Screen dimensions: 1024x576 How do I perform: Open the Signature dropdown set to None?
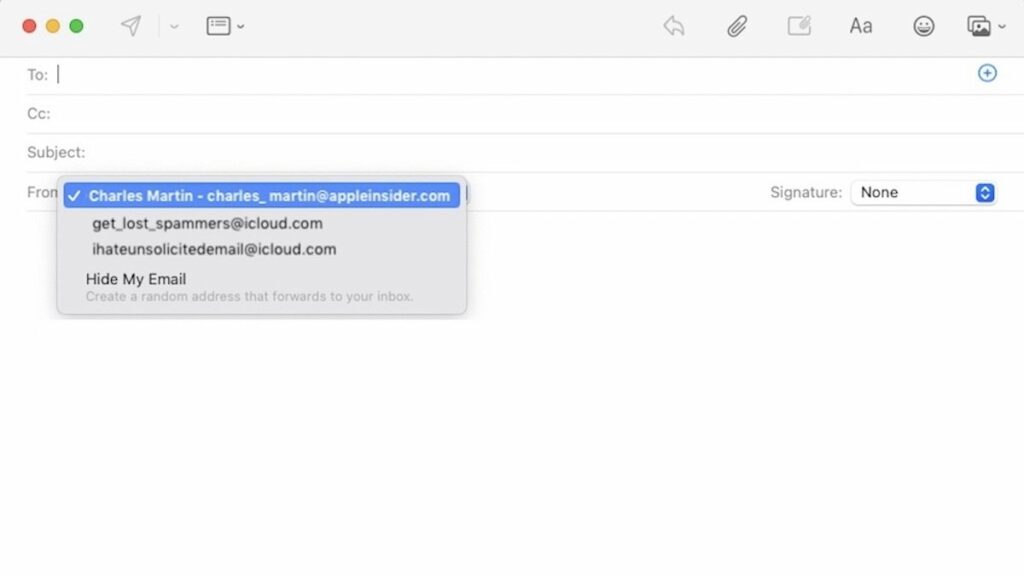pyautogui.click(x=923, y=192)
